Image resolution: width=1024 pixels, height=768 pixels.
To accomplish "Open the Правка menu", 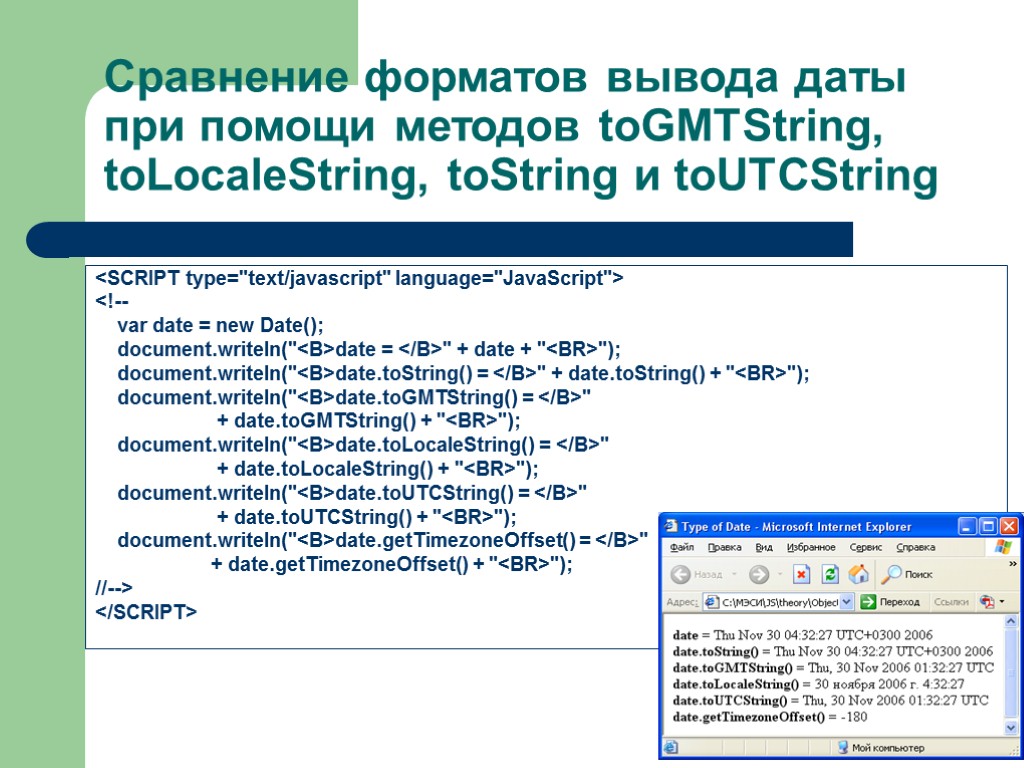I will 724,547.
